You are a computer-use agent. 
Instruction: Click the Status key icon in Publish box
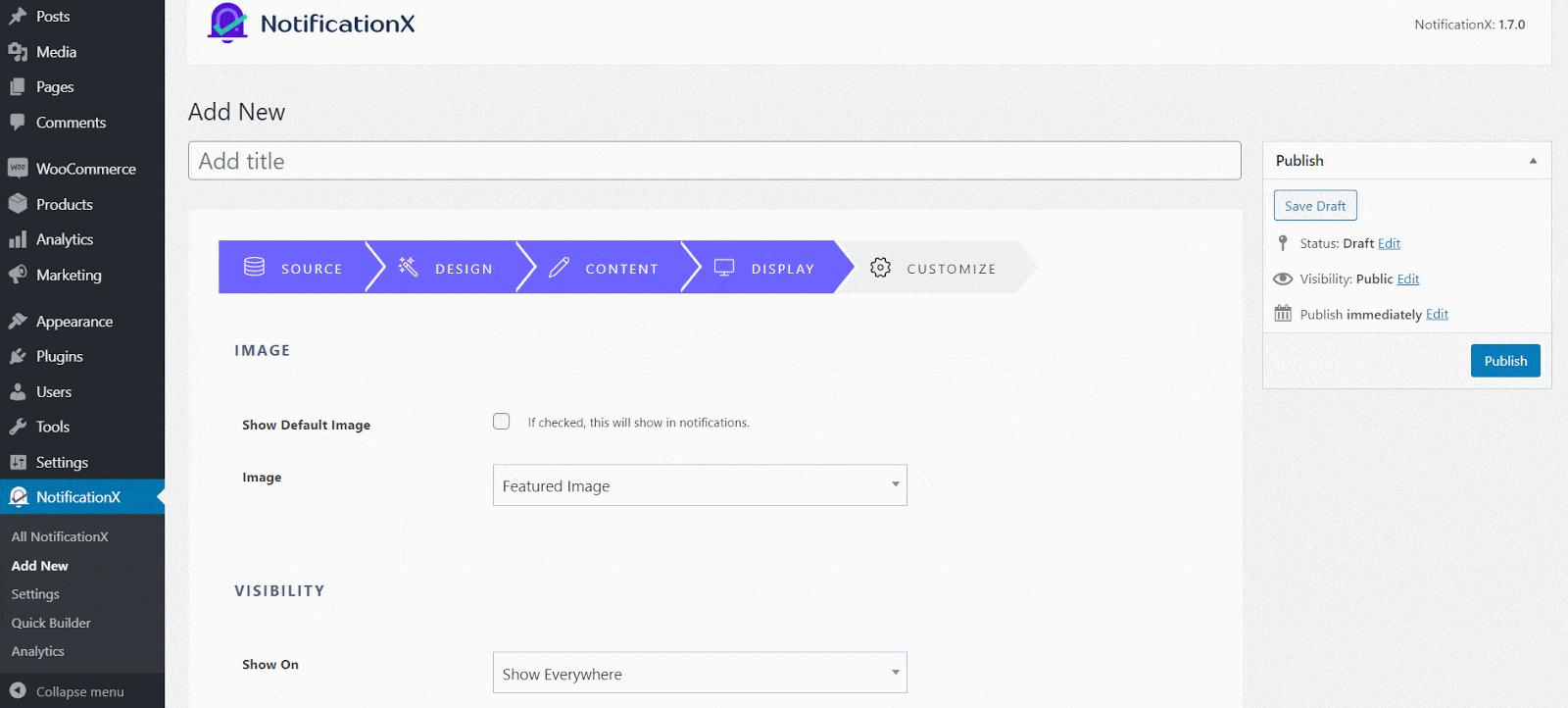coord(1283,243)
